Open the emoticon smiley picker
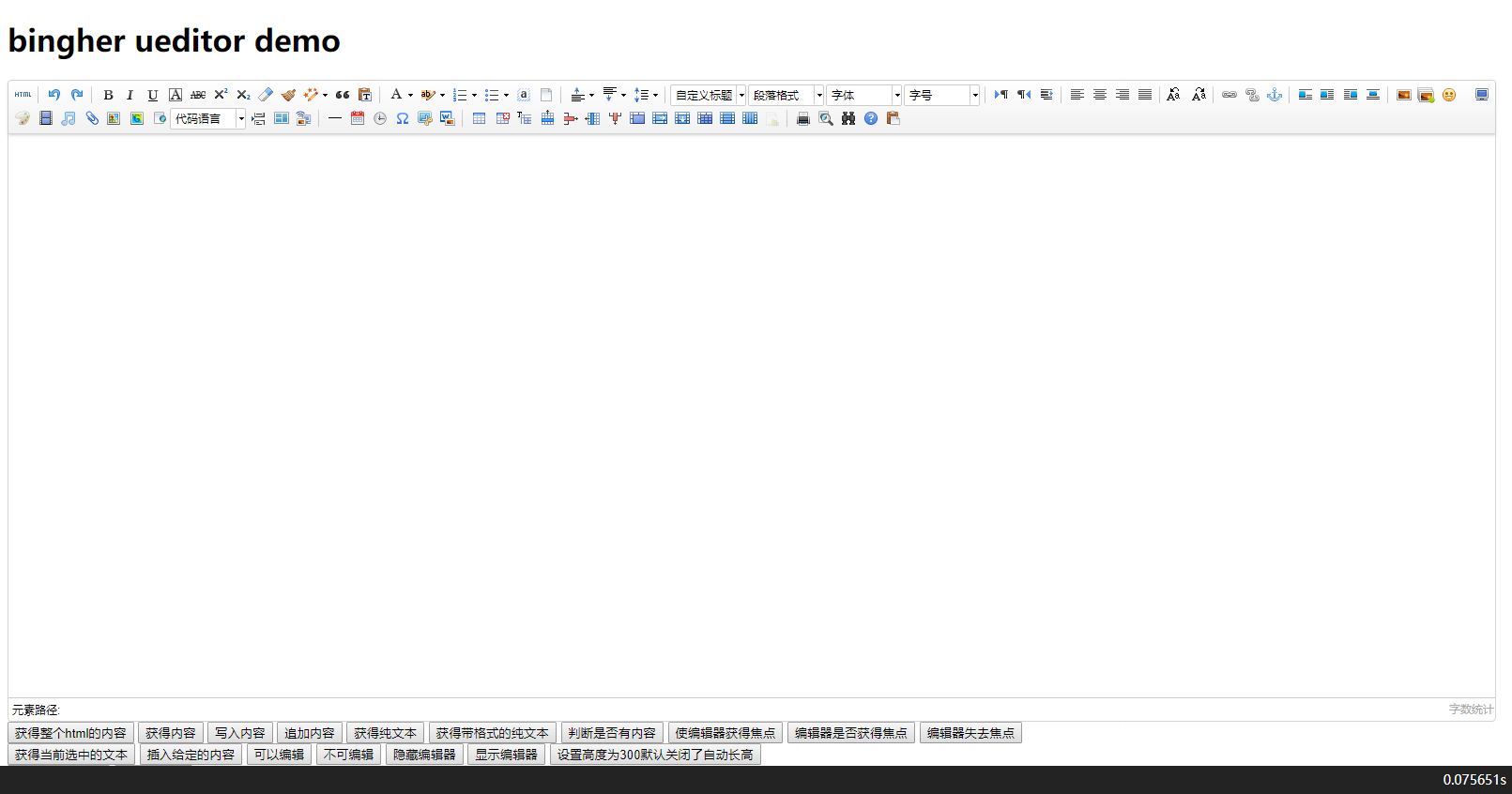 click(x=1449, y=95)
